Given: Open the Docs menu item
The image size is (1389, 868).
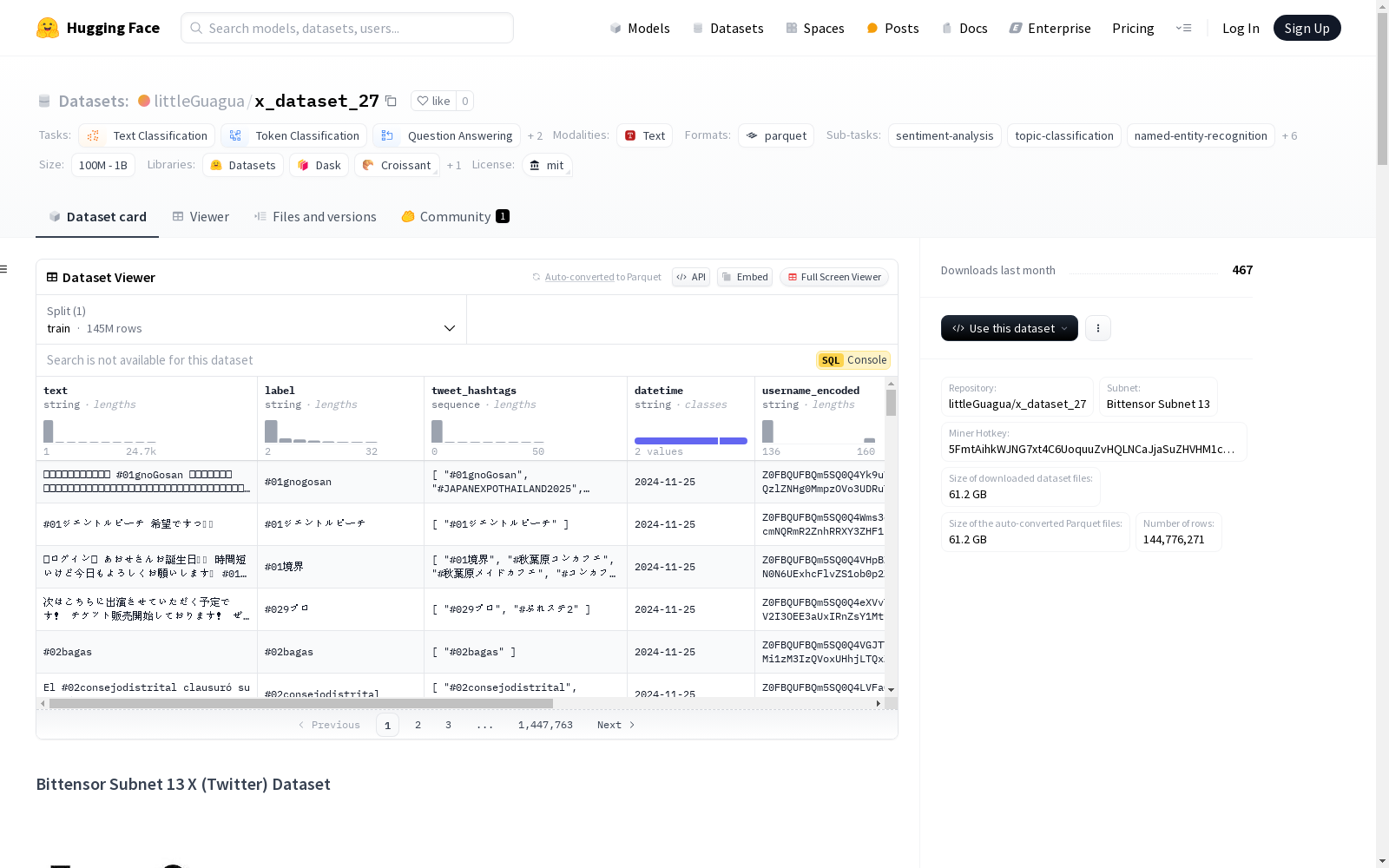Looking at the screenshot, I should tap(964, 28).
